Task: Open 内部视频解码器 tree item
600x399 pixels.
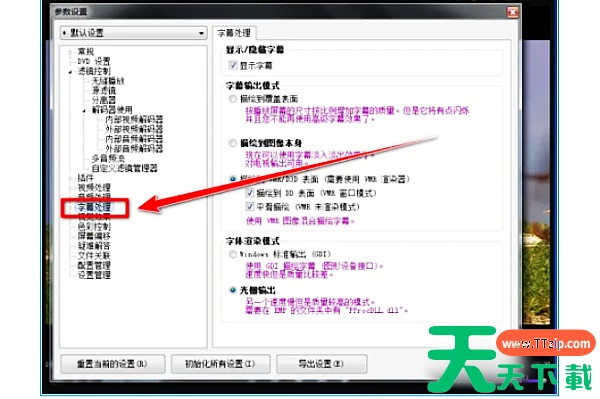Action: (134, 119)
